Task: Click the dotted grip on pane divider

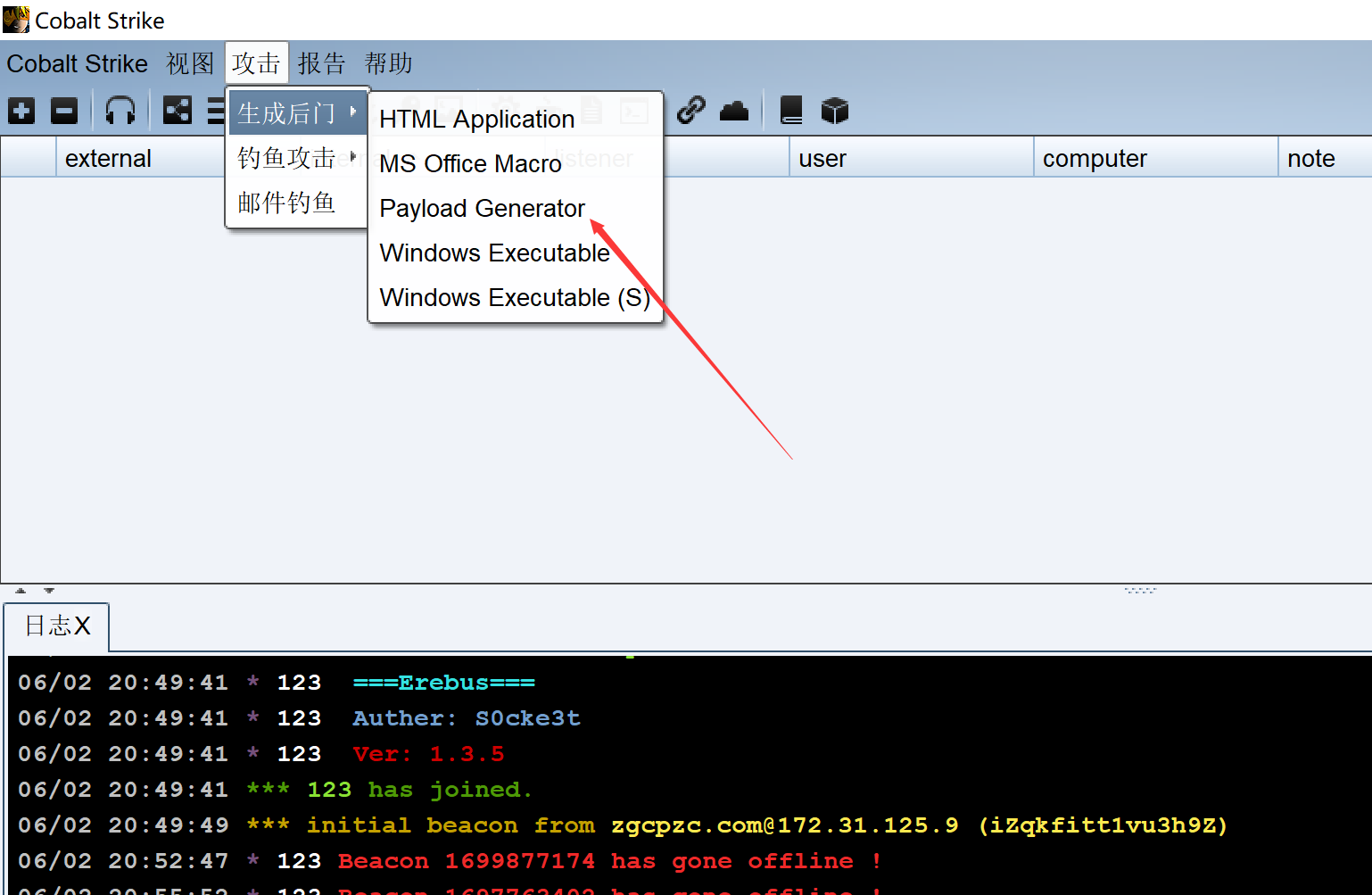Action: (1140, 590)
